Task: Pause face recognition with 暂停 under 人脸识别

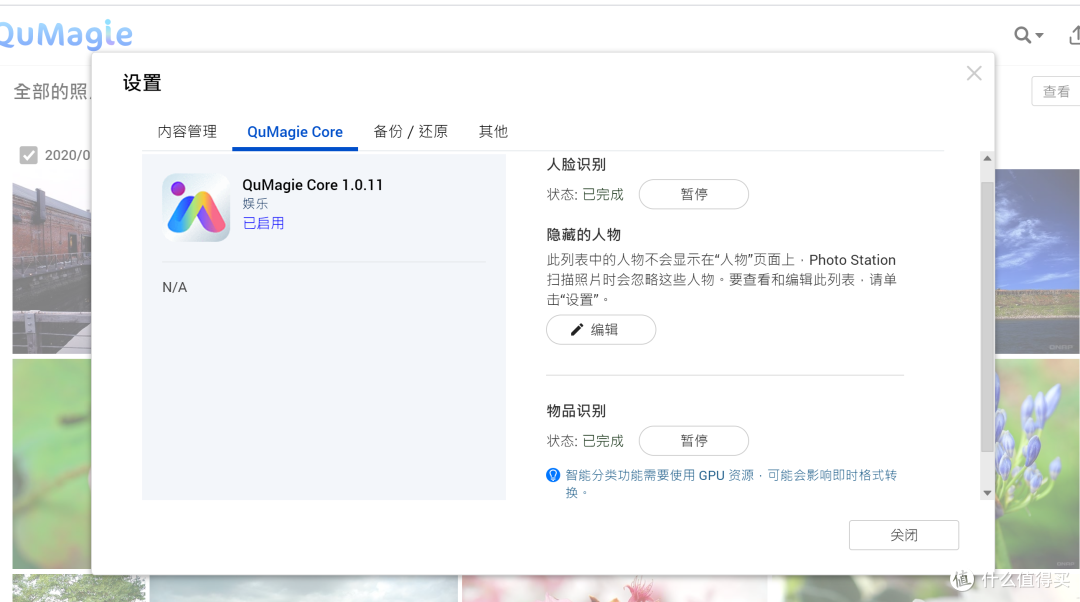Action: [694, 194]
